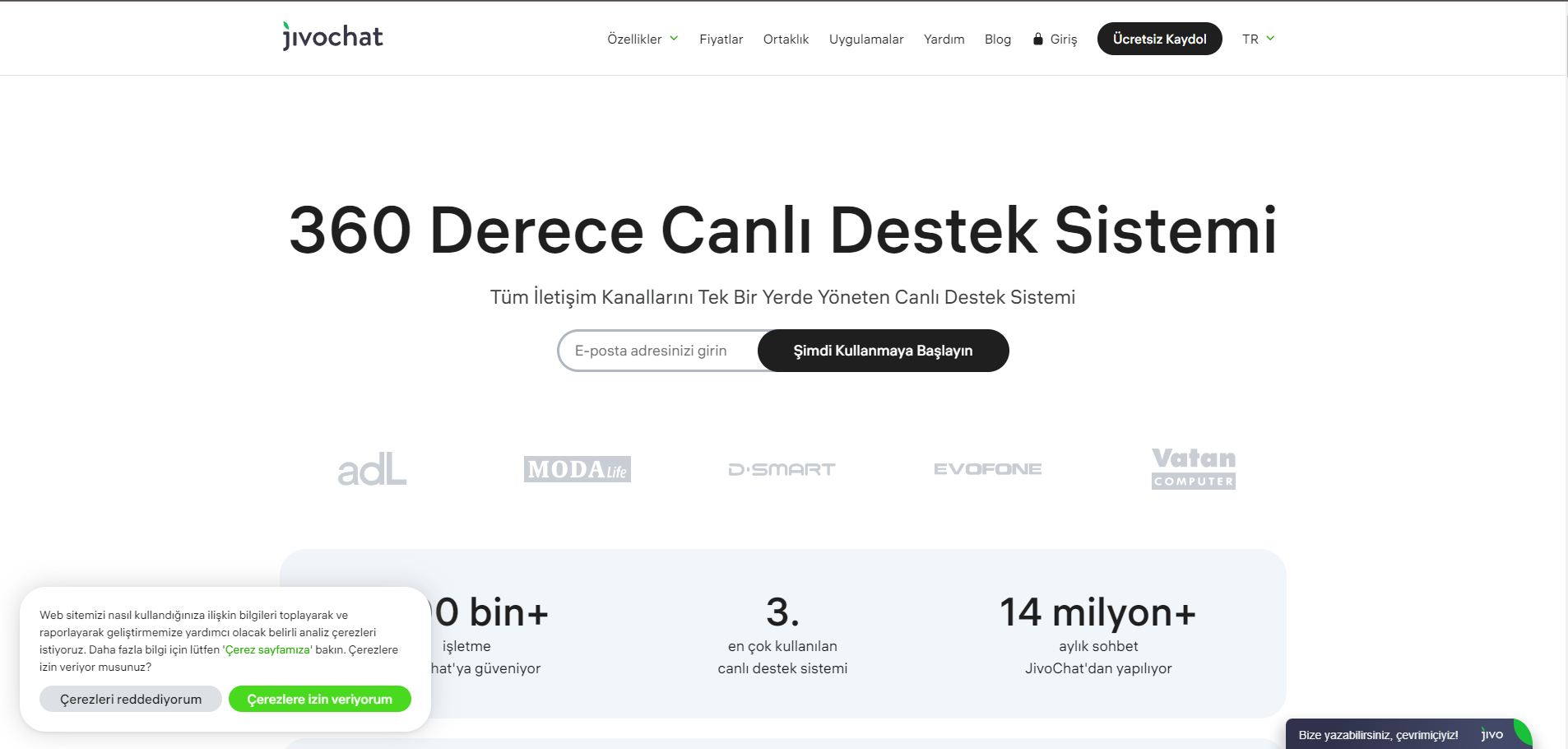1568x749 pixels.
Task: Accept cookies with Çerezlere izin veriyorum
Action: point(320,699)
